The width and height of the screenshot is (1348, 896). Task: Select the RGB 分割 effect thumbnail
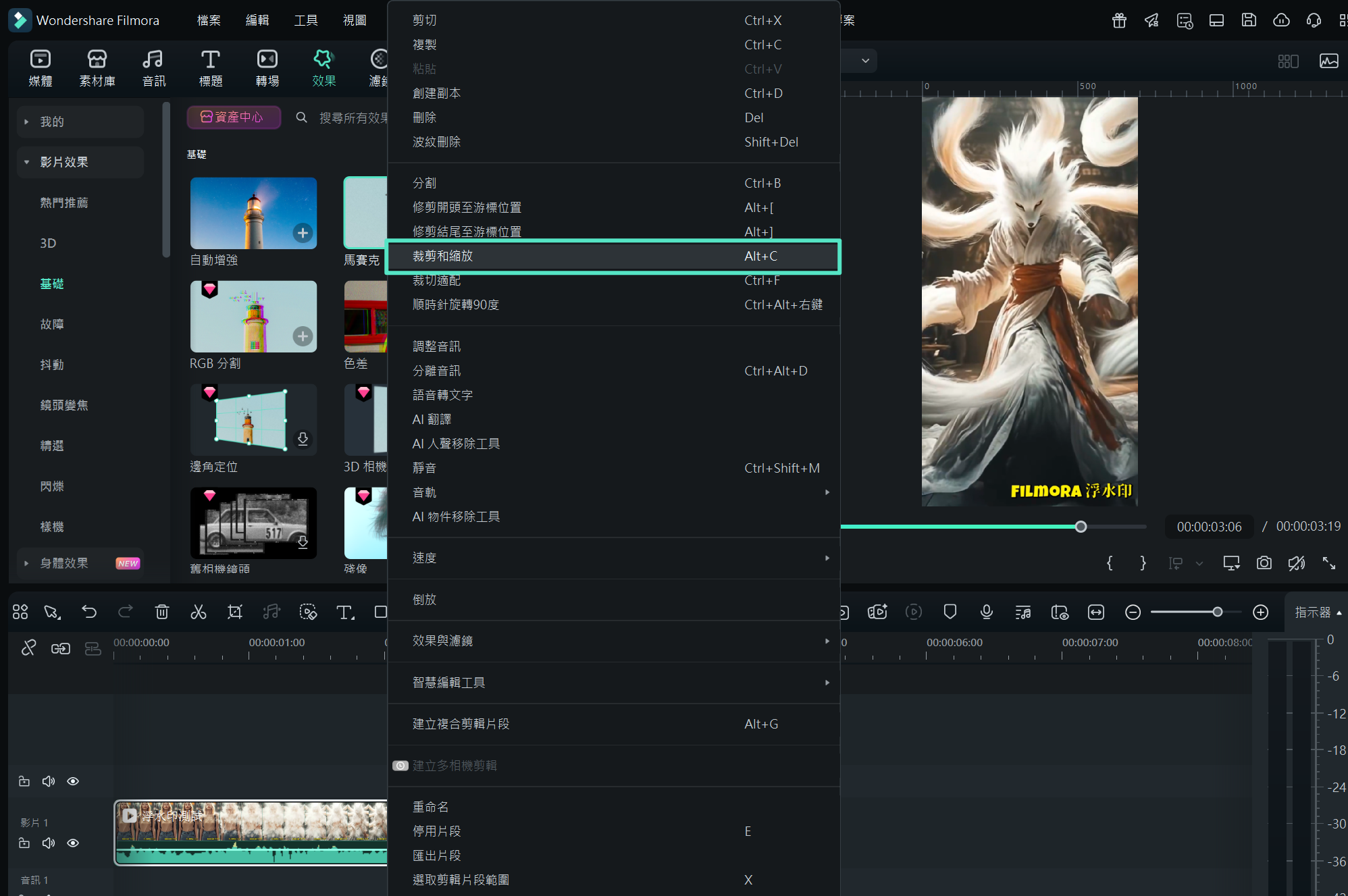253,316
